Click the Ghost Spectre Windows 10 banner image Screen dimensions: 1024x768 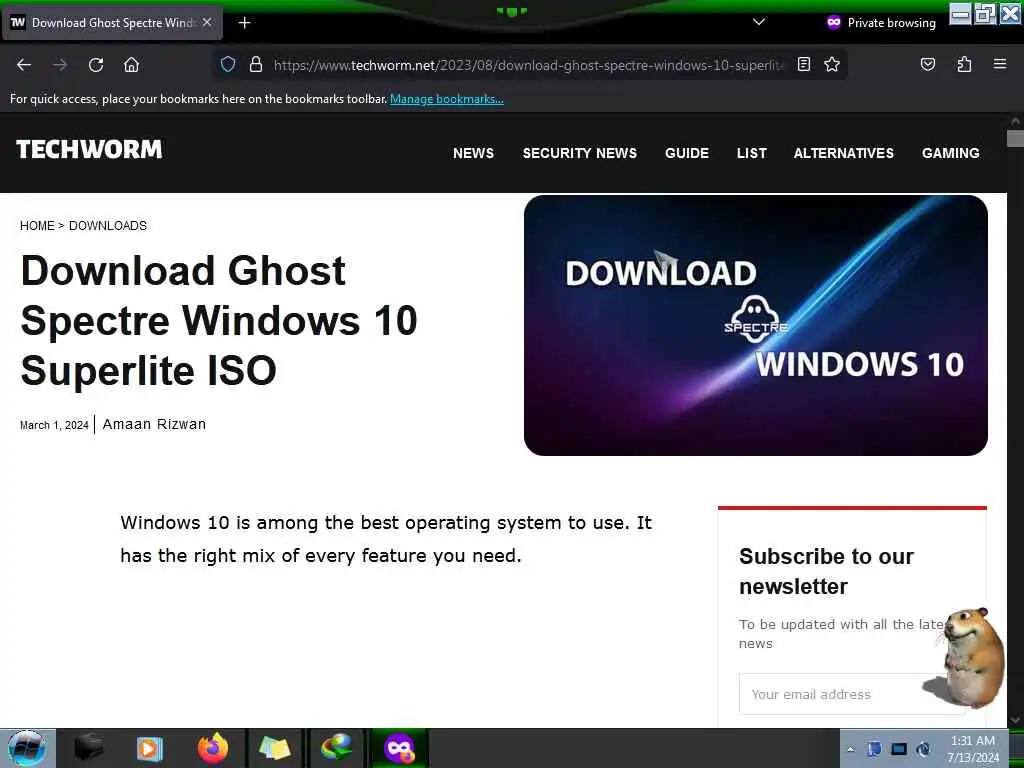[756, 325]
